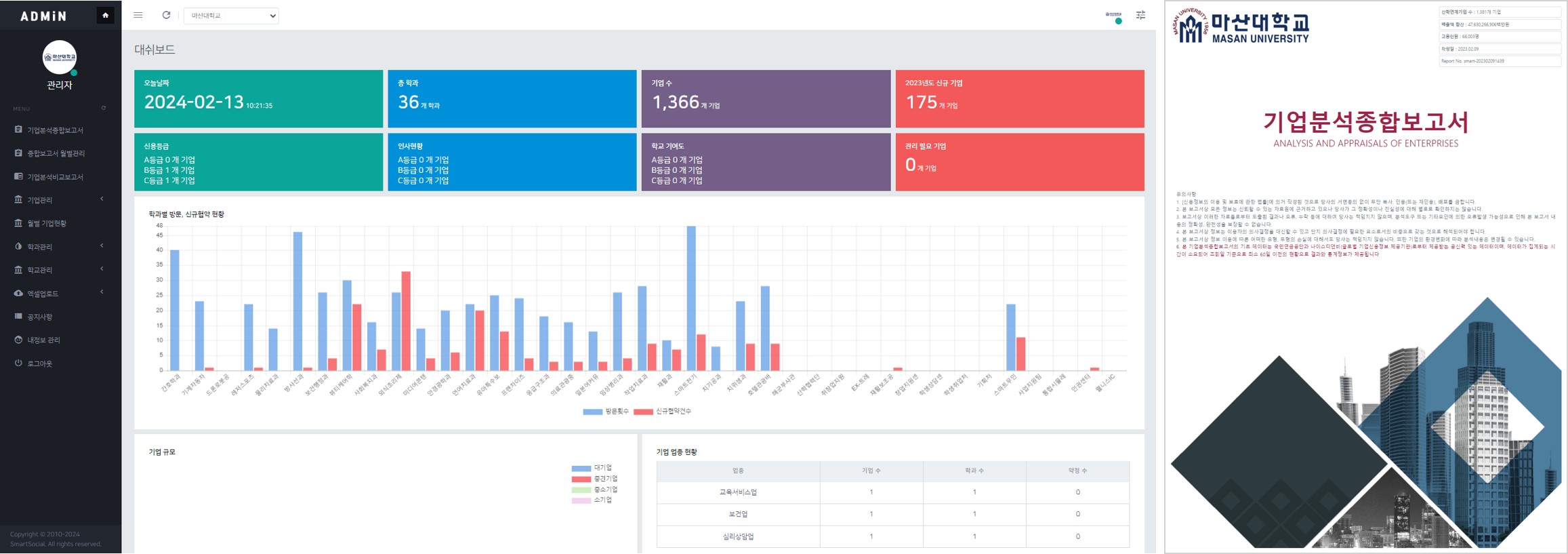Click the 학과 수 column header
The height and width of the screenshot is (554, 1568).
point(974,471)
